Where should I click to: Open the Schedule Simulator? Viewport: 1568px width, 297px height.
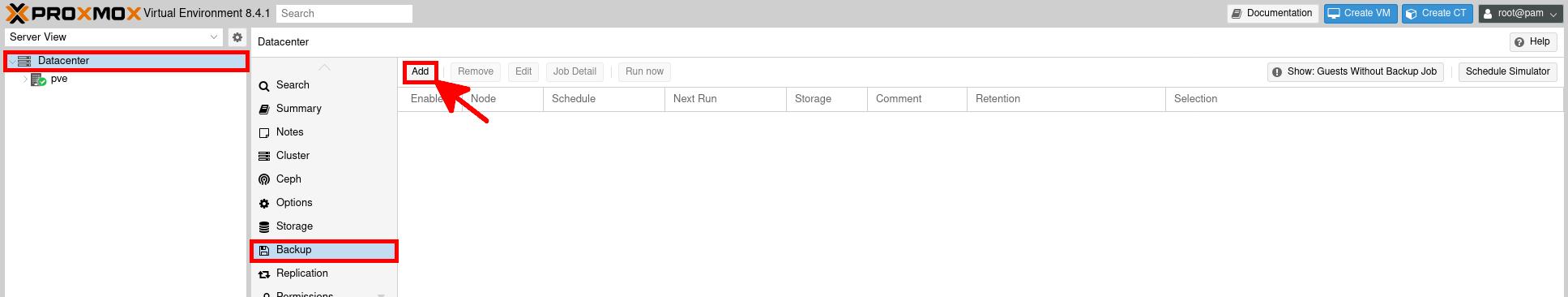tap(1507, 71)
